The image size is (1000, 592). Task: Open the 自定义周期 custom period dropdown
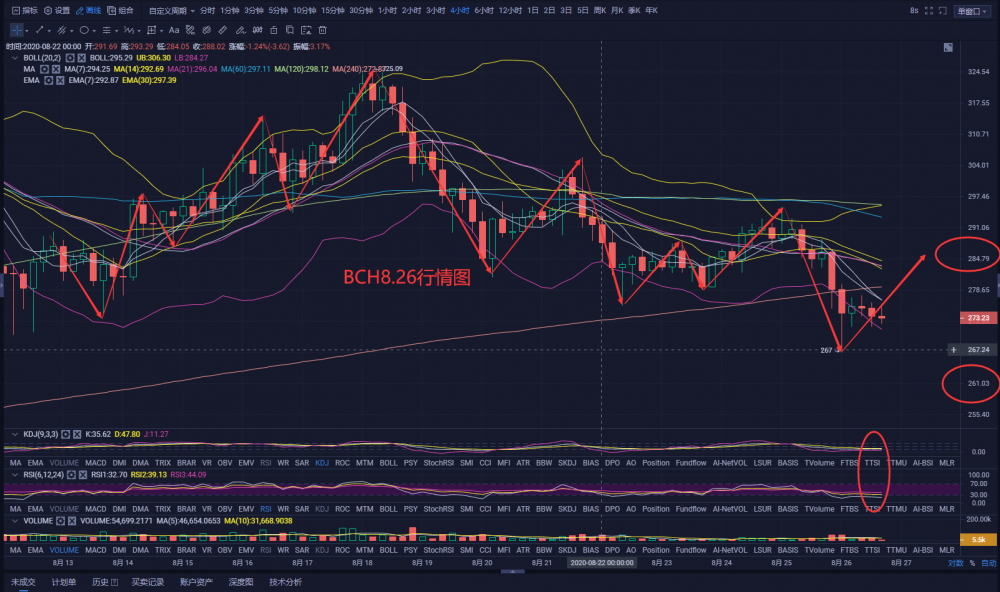pyautogui.click(x=172, y=11)
